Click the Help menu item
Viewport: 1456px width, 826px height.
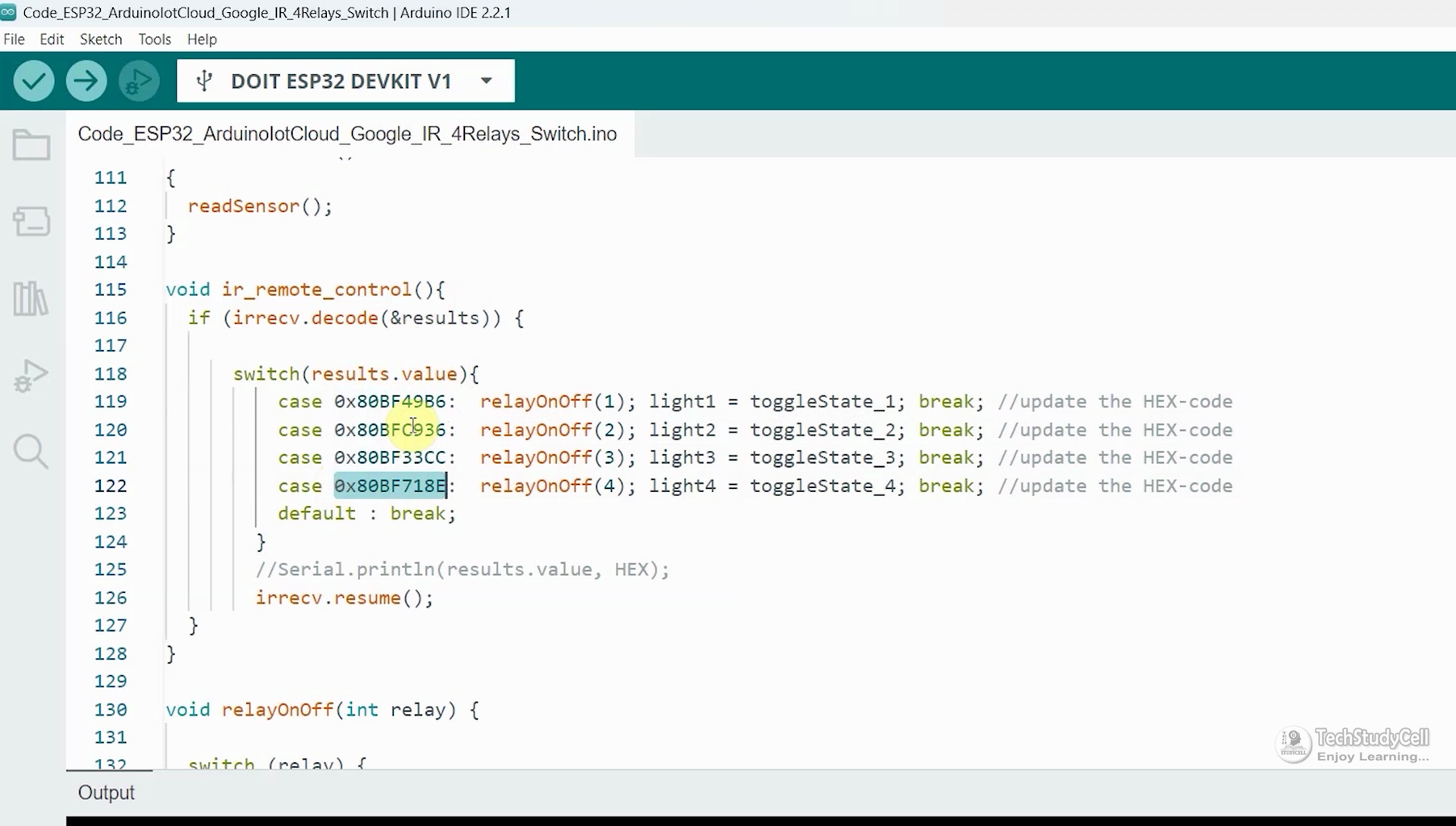tap(201, 39)
